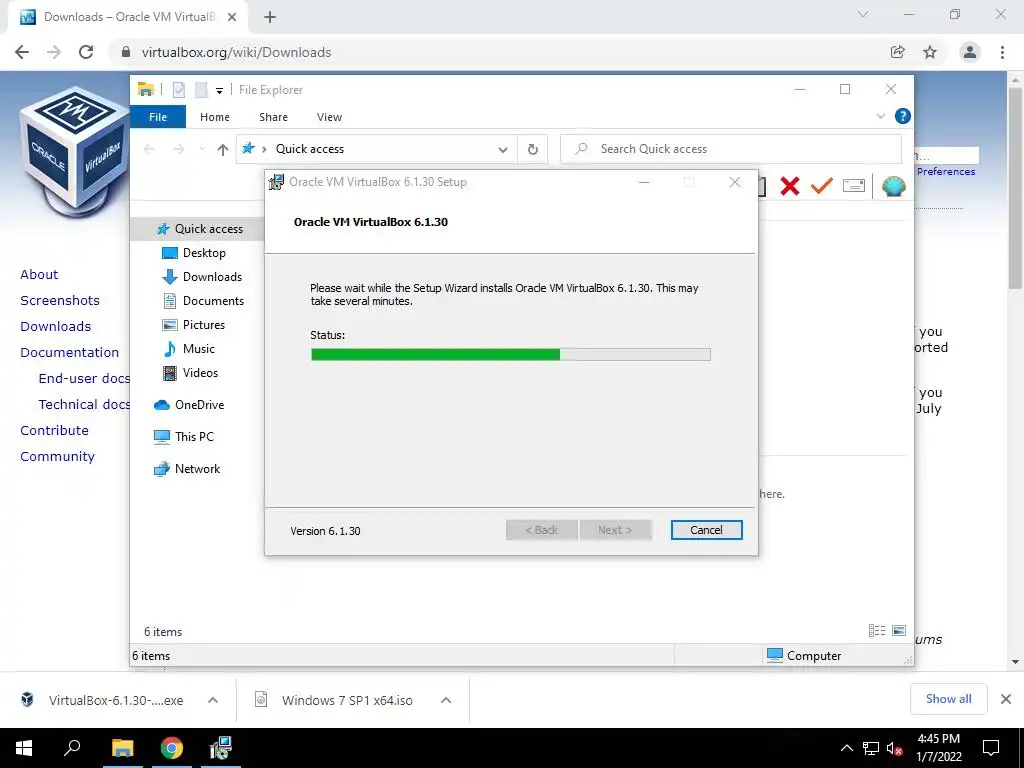1024x768 pixels.
Task: Open the Windows Start menu
Action: coord(24,748)
